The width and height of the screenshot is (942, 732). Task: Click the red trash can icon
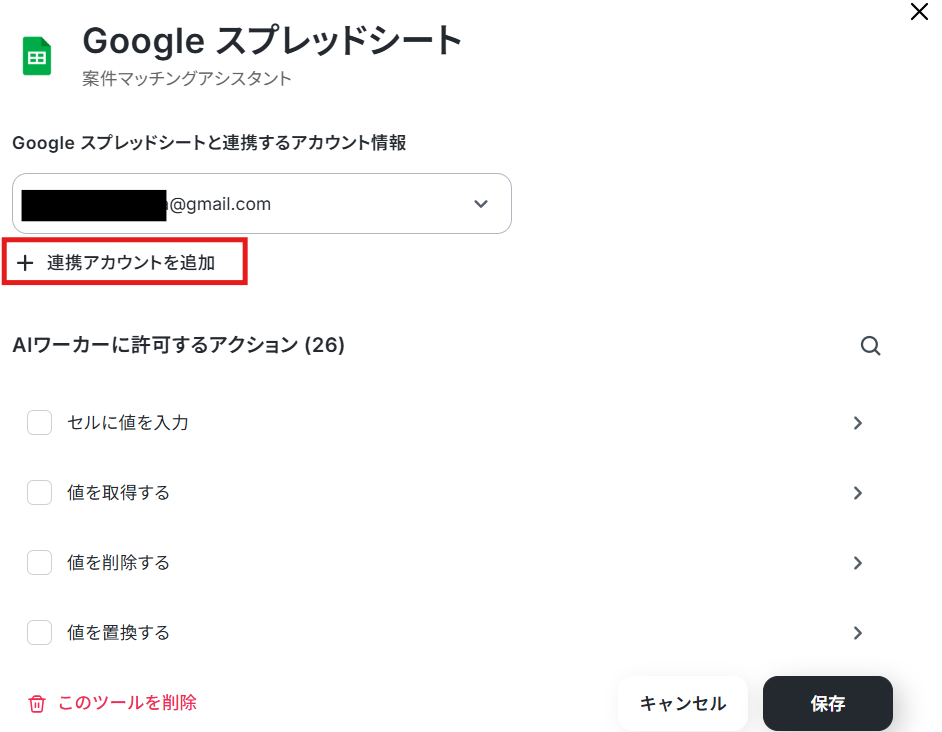click(37, 703)
